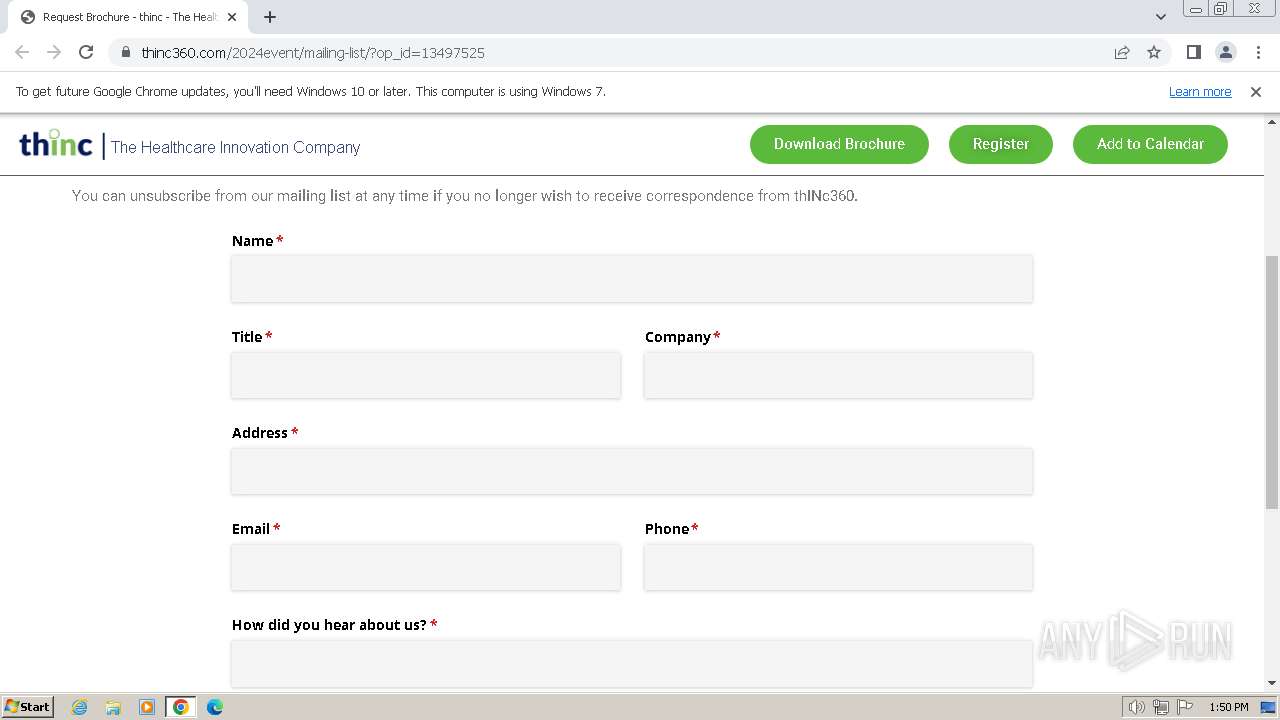Image resolution: width=1280 pixels, height=720 pixels.
Task: Reload the page with the refresh icon
Action: coord(86,52)
